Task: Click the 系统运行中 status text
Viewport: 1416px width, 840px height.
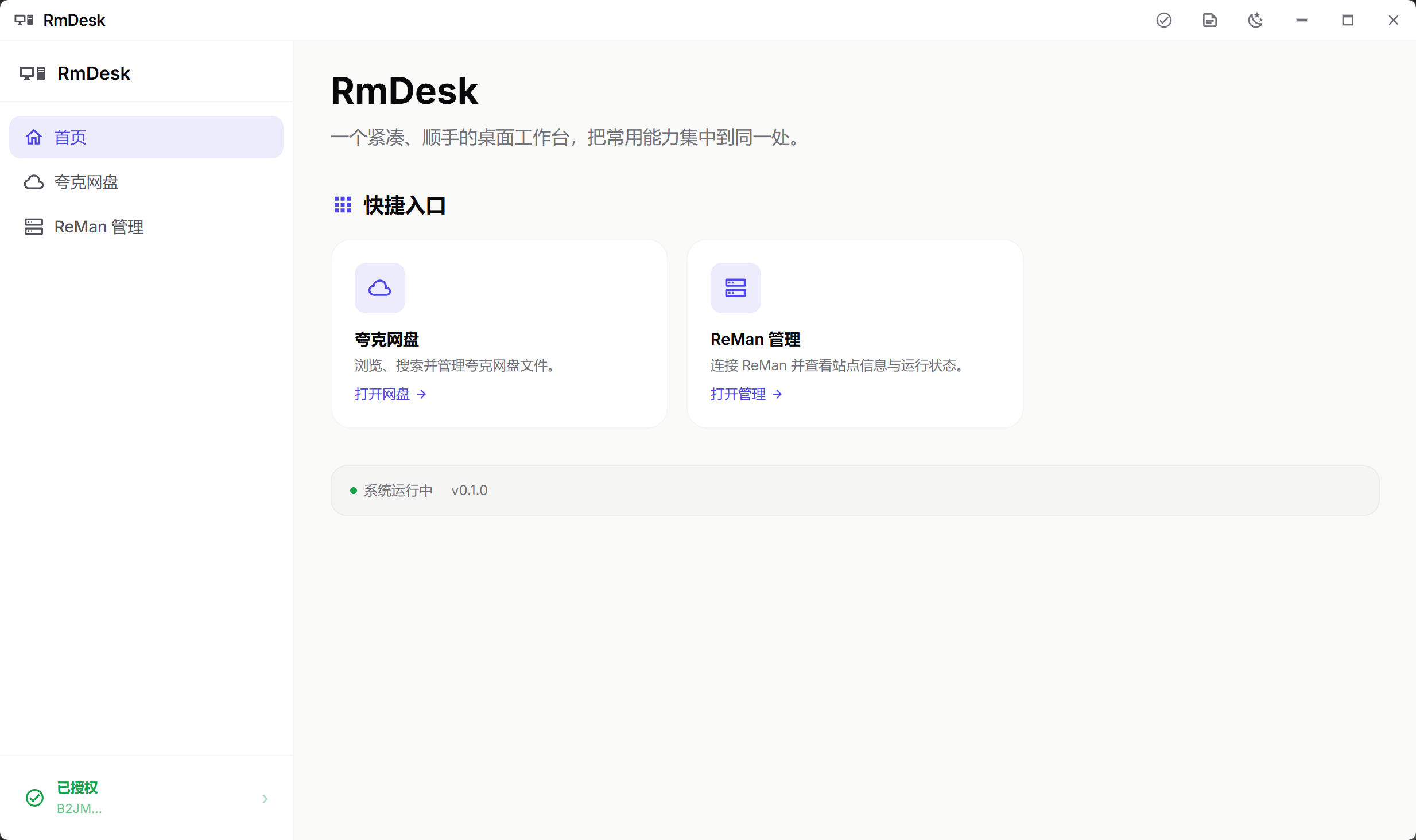Action: [x=398, y=491]
